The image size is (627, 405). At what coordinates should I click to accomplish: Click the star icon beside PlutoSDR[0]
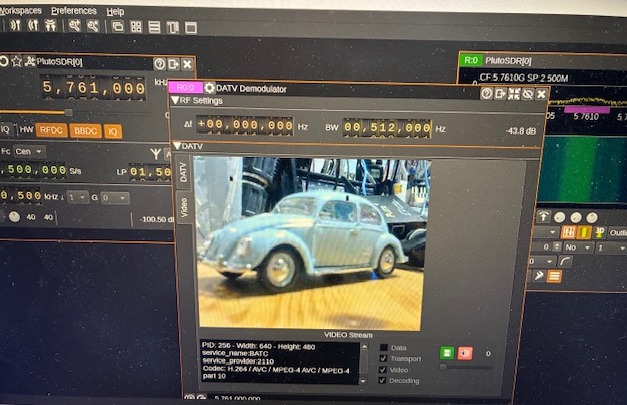[x=17, y=62]
